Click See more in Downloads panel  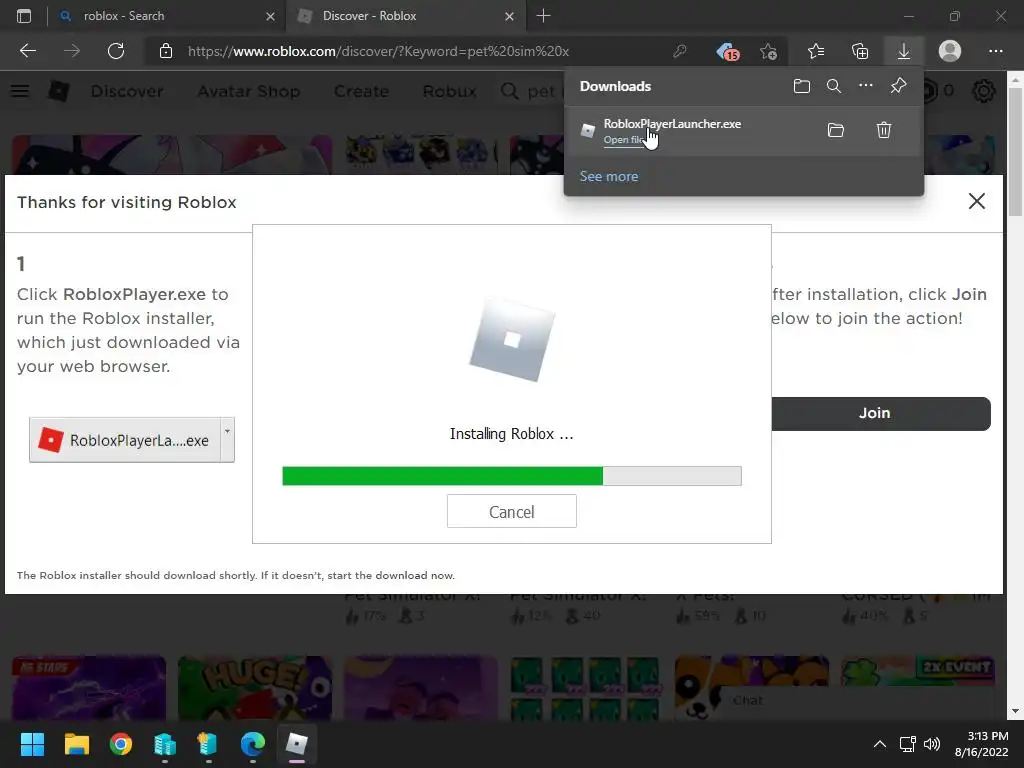[609, 176]
